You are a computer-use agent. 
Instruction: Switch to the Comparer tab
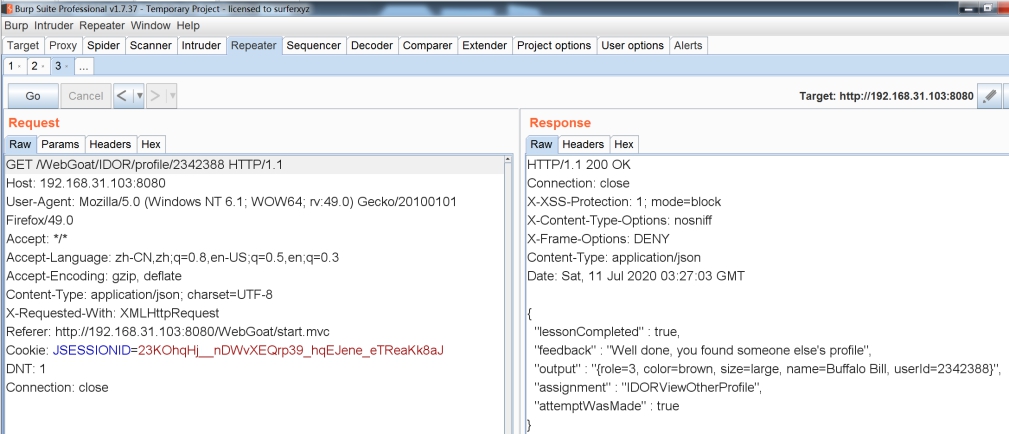(x=427, y=45)
